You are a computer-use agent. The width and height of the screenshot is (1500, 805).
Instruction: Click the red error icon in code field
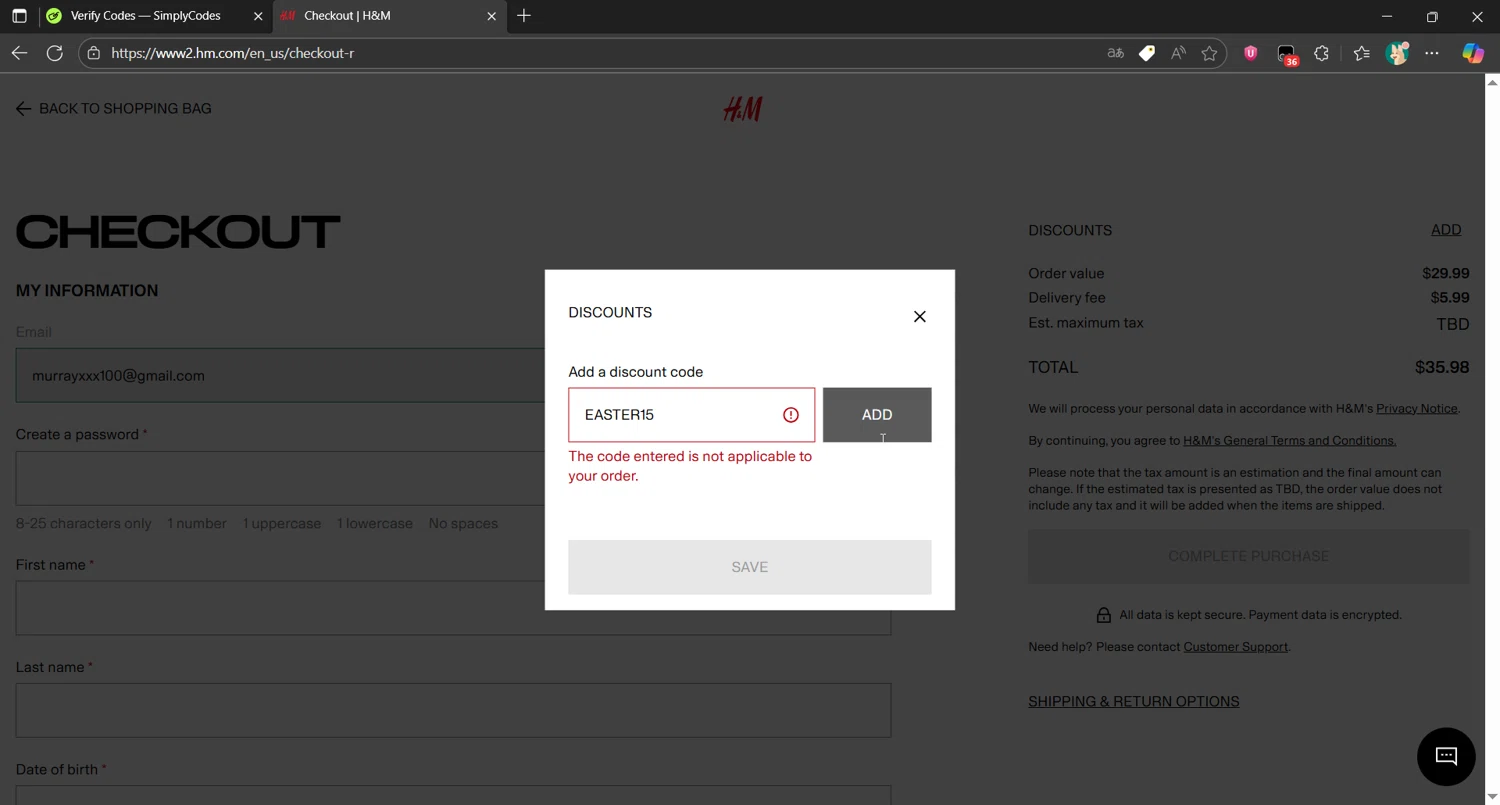tap(791, 415)
